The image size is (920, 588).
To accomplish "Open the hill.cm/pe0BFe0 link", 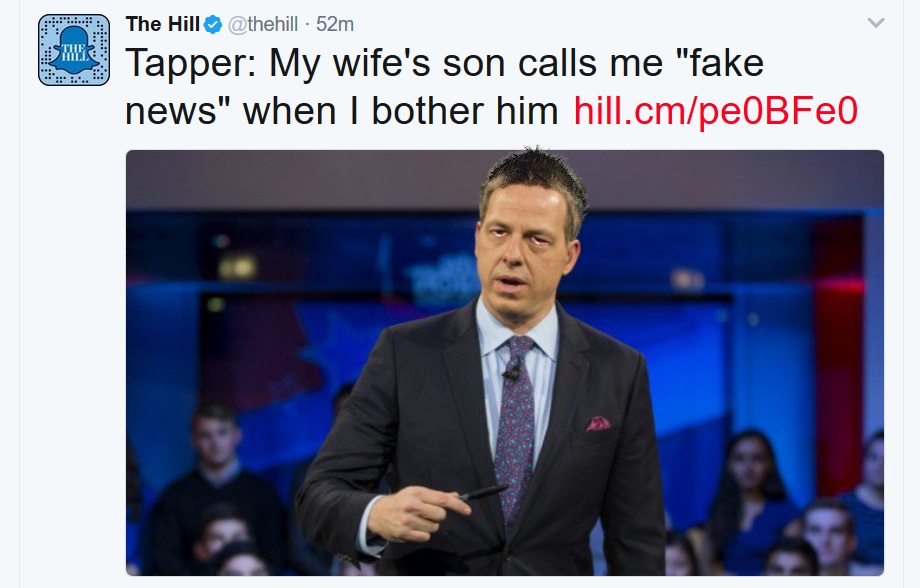I will tap(716, 111).
